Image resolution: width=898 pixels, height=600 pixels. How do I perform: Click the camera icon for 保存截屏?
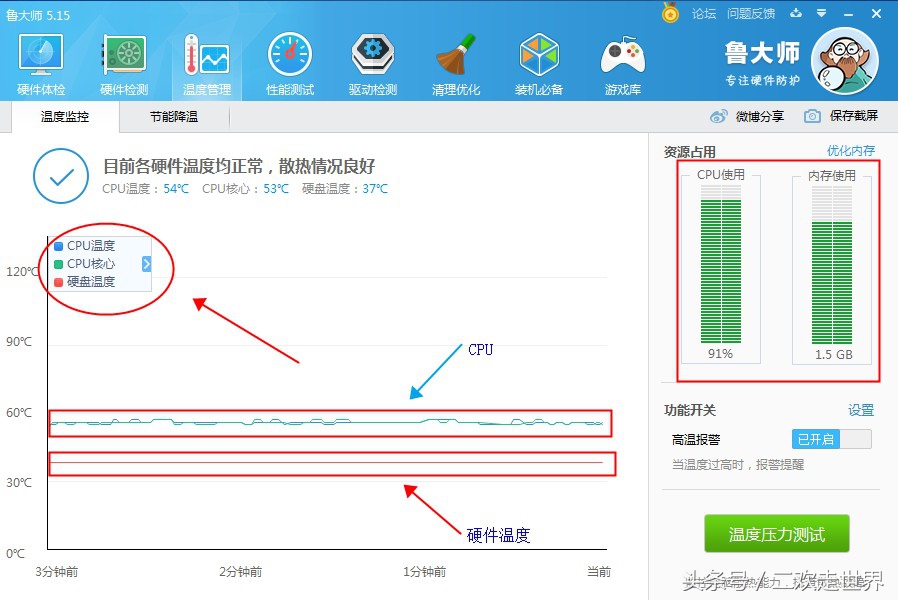pos(812,116)
